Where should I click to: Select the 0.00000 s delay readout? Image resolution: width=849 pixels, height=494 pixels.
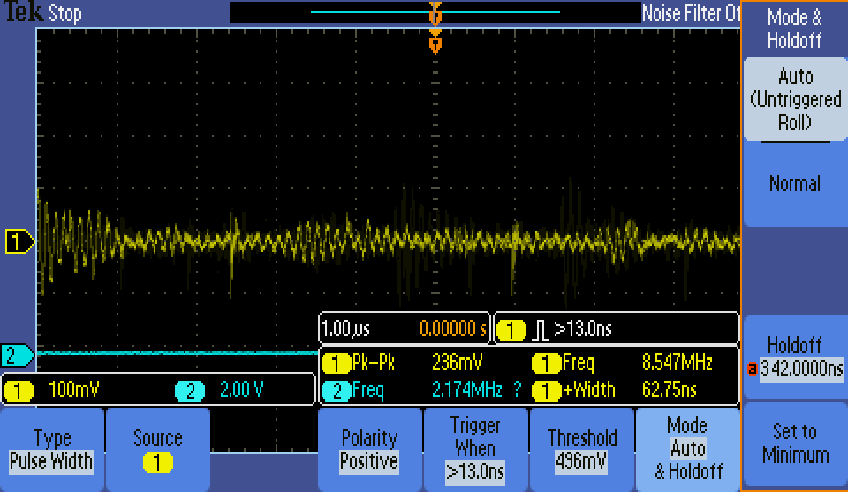coord(453,328)
